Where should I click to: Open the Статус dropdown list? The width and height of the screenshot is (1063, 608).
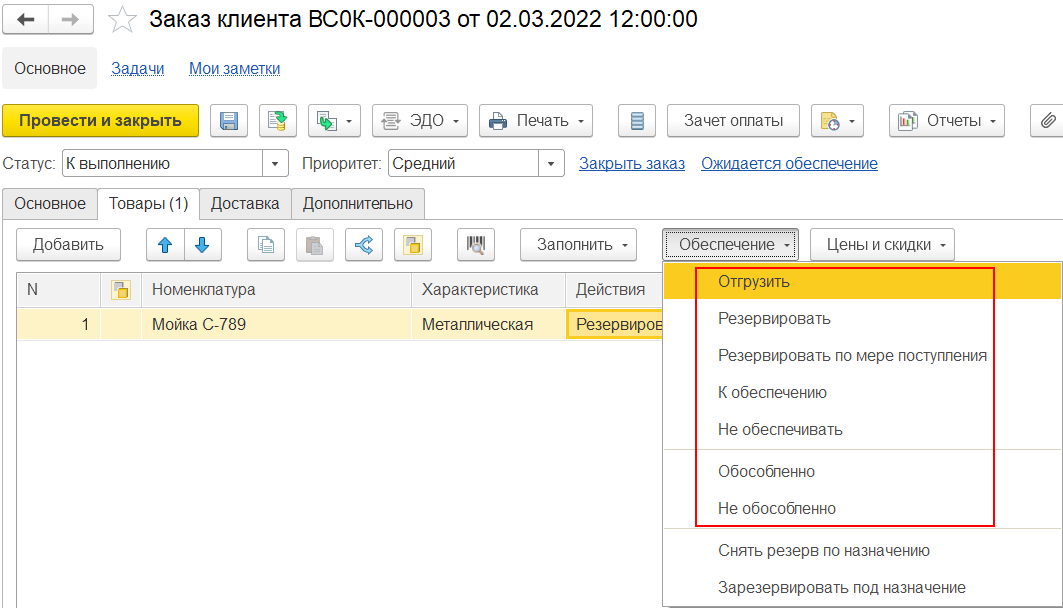[x=275, y=164]
